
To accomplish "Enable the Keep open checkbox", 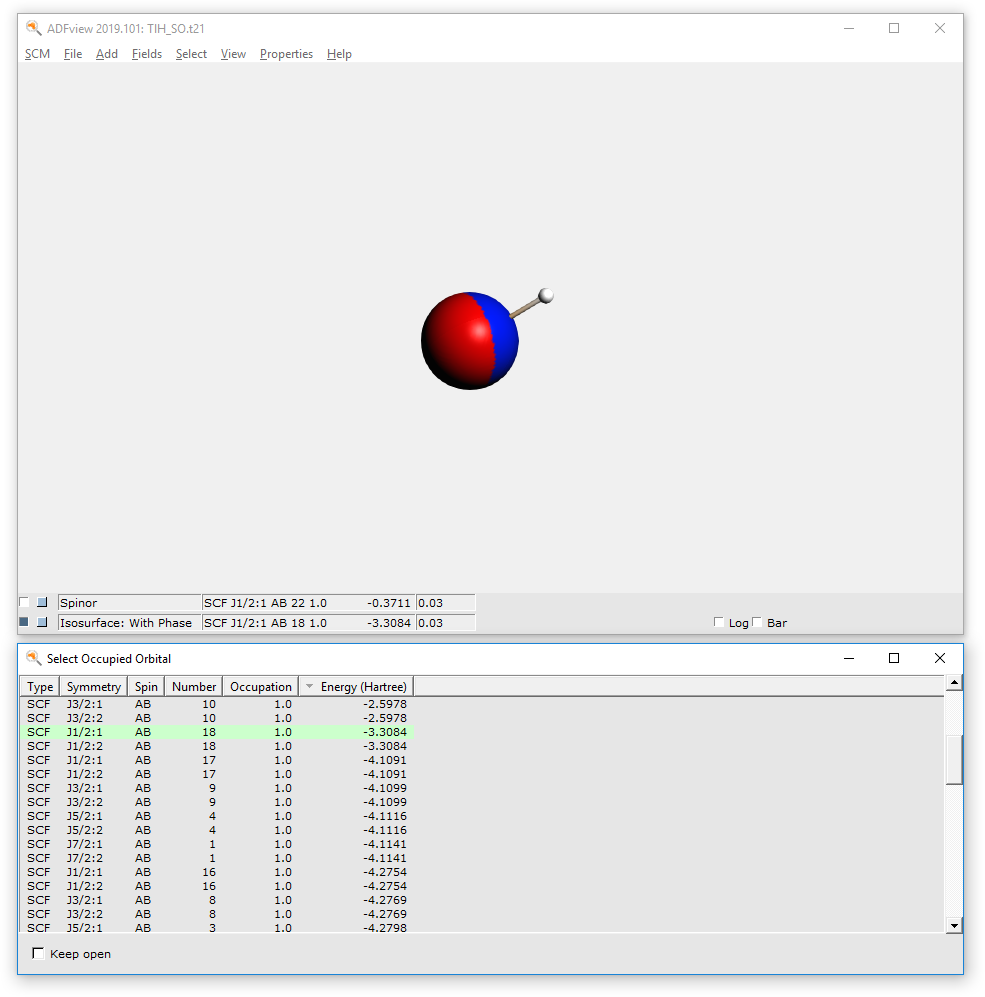I will (38, 953).
